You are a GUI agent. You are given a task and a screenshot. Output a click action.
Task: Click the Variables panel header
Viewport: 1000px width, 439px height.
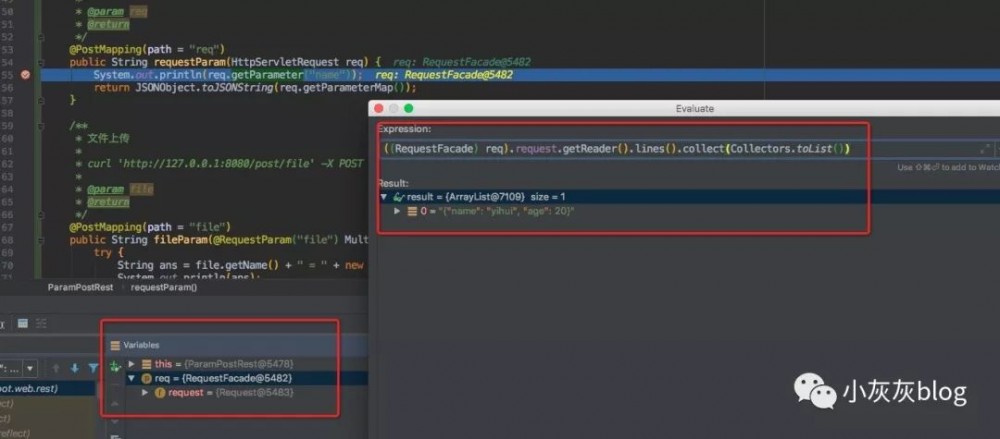[237, 345]
